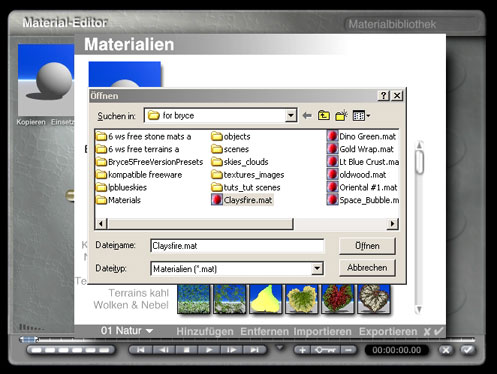Click the play button in timeline
Image resolution: width=497 pixels, height=374 pixels.
click(209, 350)
